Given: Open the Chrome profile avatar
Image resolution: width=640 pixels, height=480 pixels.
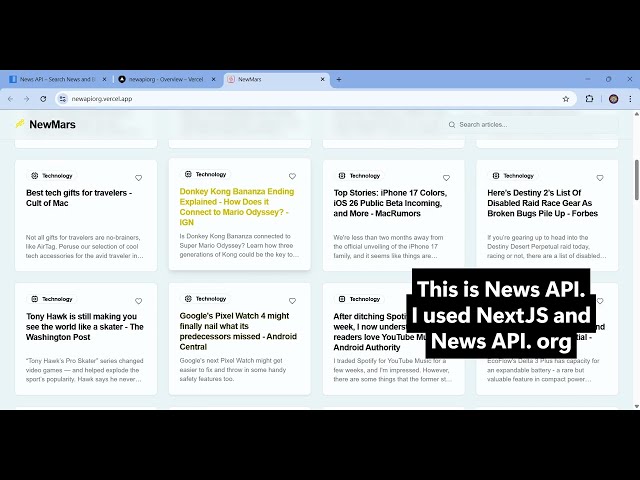Looking at the screenshot, I should 613,99.
